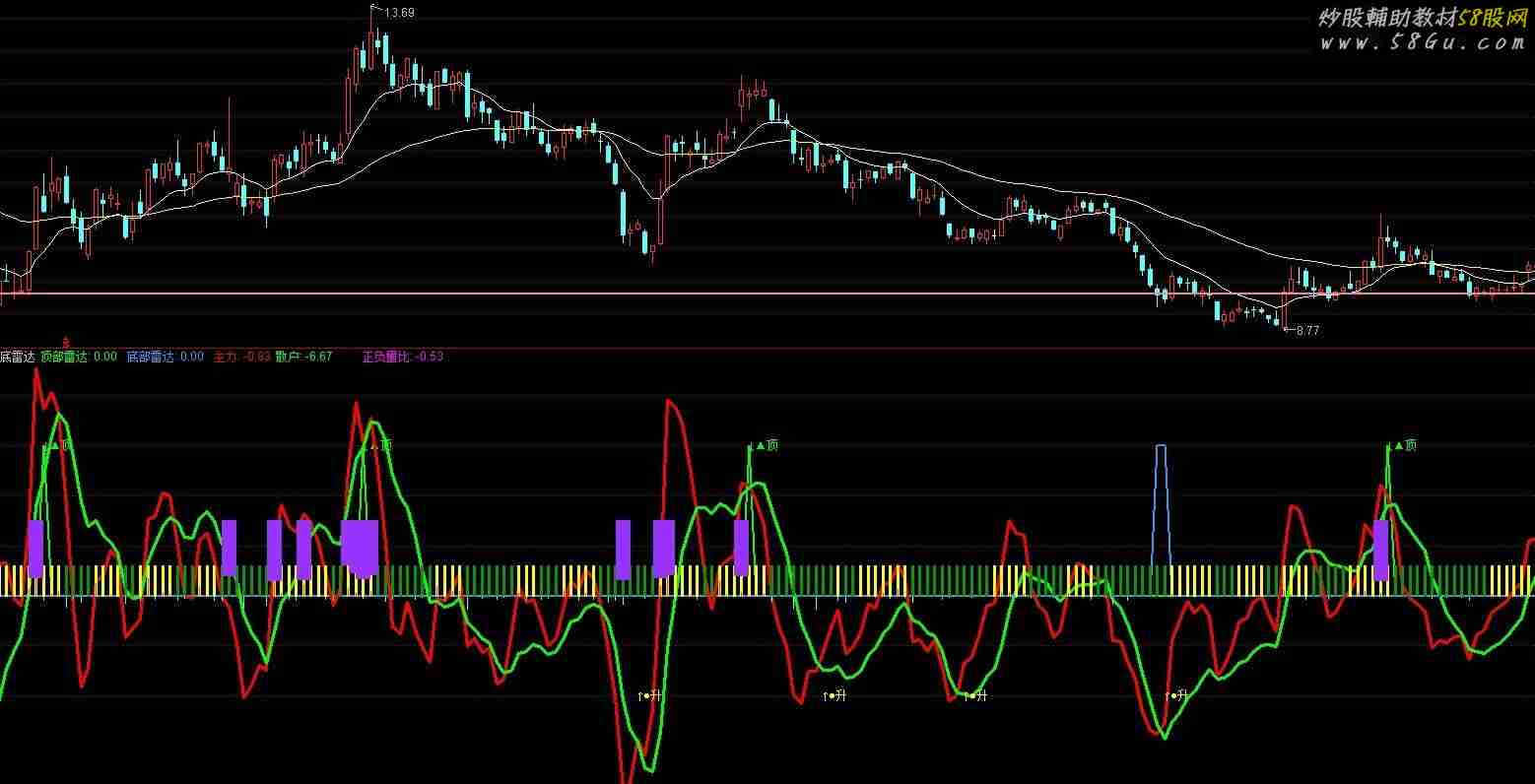Click the rightmost ▲顶 top signal marker
This screenshot has height=784, width=1535.
pyautogui.click(x=1405, y=445)
